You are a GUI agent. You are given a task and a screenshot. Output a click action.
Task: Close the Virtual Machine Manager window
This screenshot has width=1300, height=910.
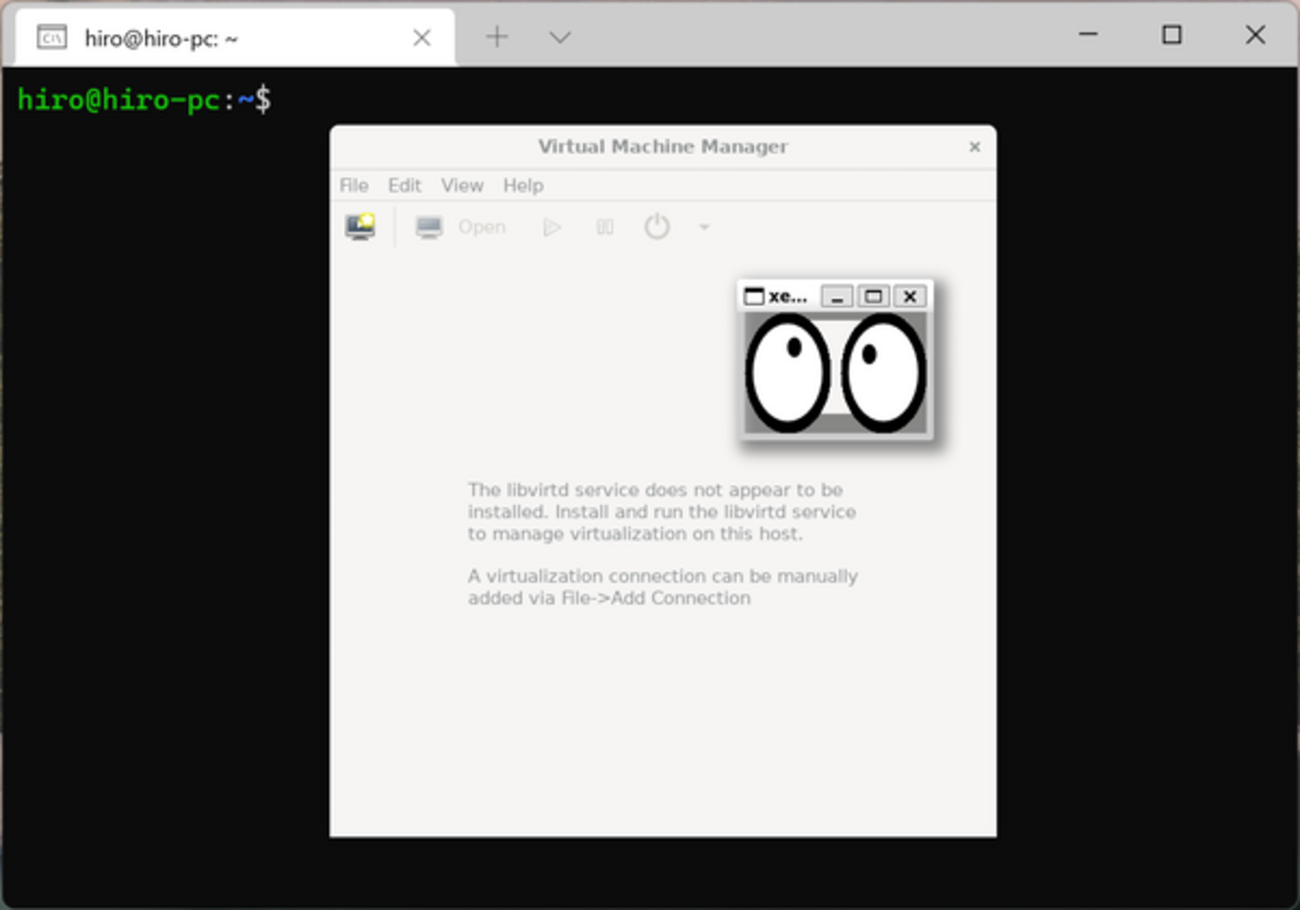[975, 147]
